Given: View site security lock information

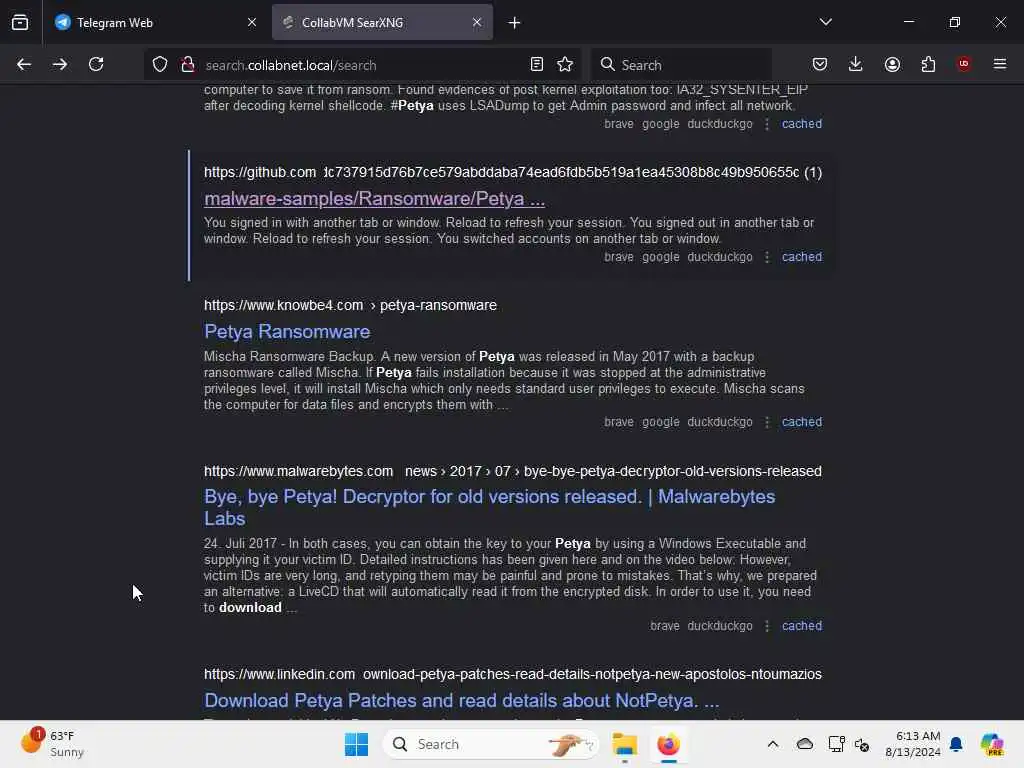Looking at the screenshot, I should tap(188, 64).
